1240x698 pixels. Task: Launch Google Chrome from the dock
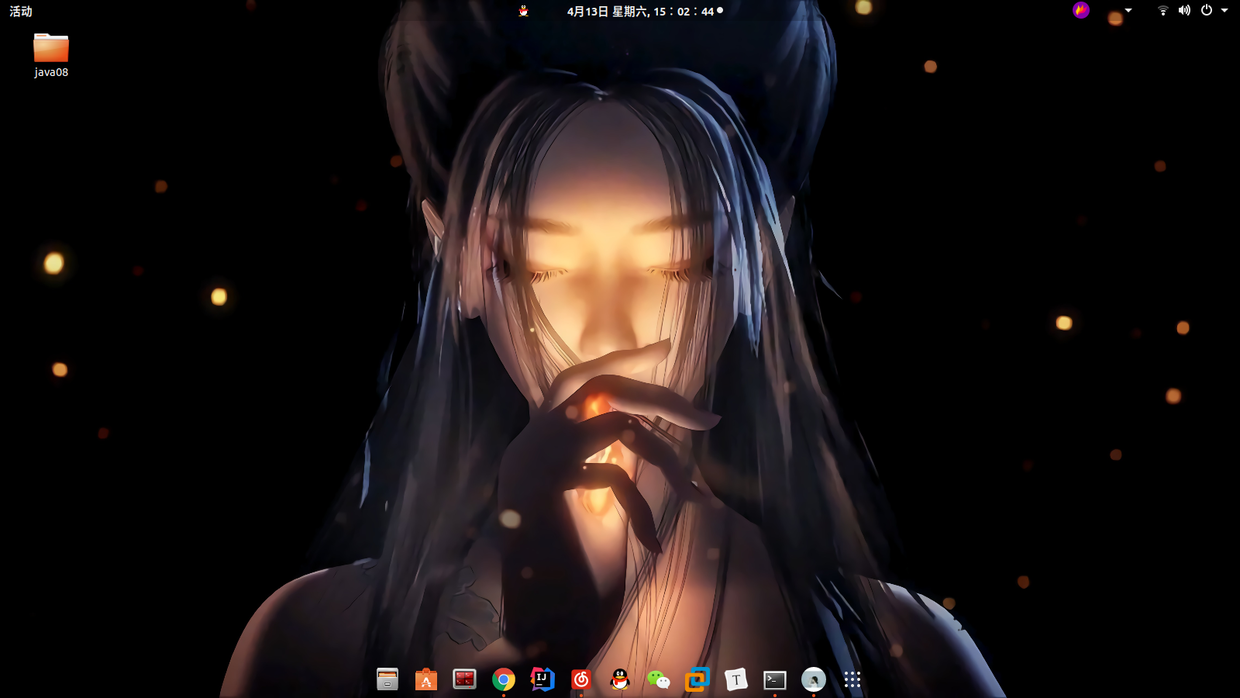pyautogui.click(x=503, y=679)
